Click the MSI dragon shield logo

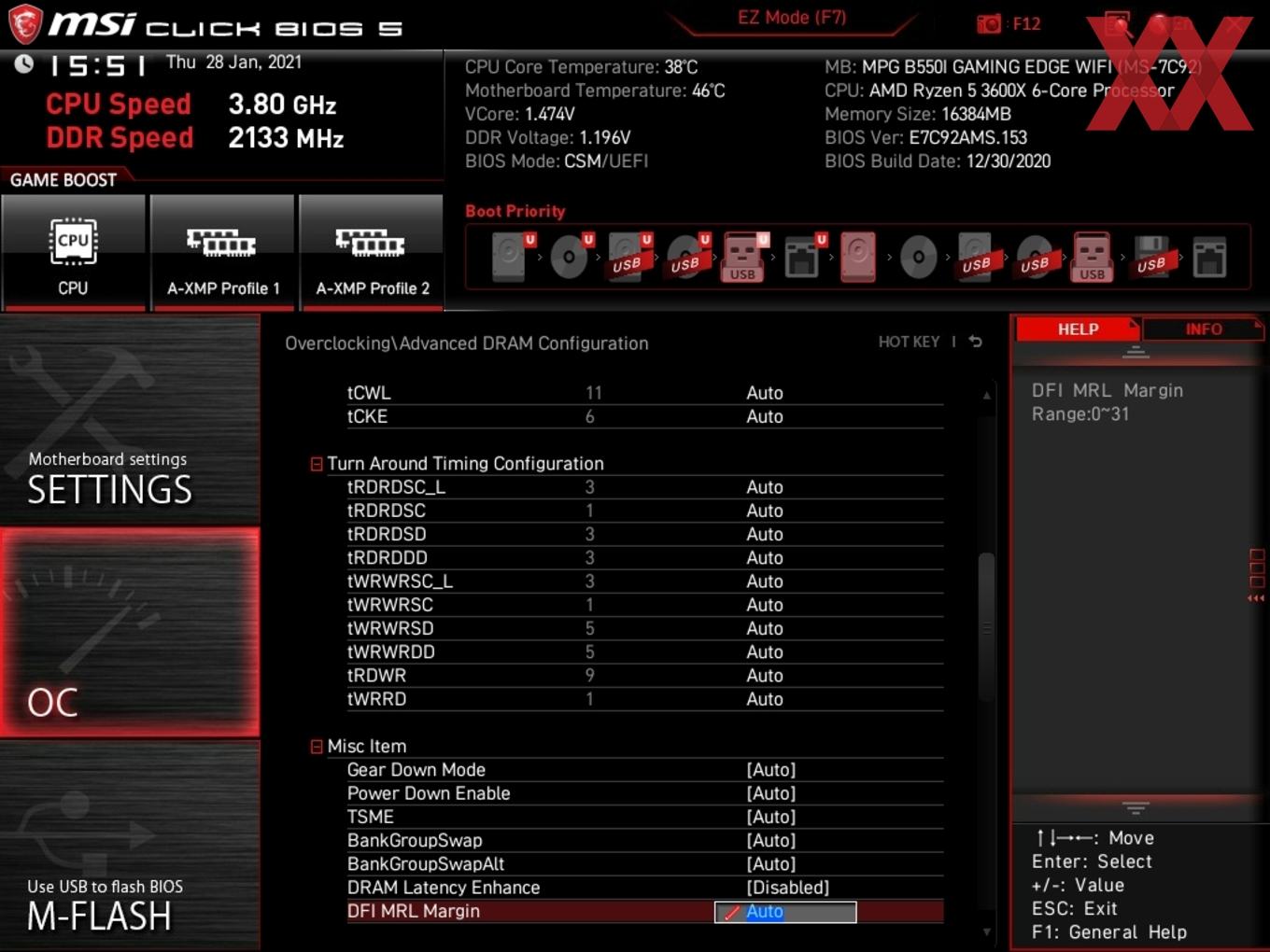(x=25, y=24)
